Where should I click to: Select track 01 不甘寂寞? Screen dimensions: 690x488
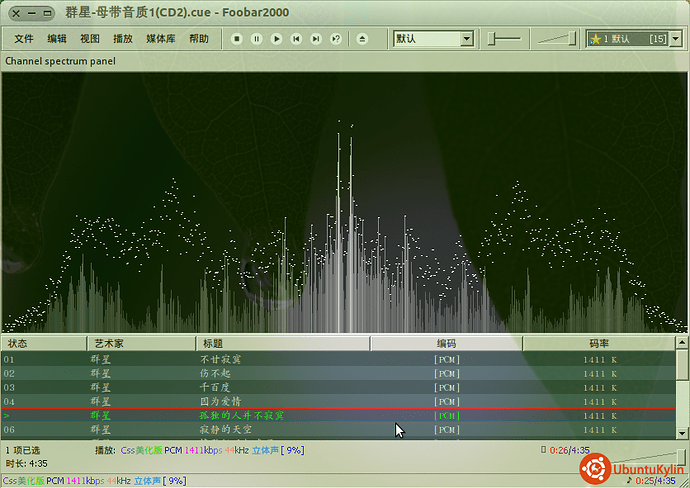coord(338,360)
